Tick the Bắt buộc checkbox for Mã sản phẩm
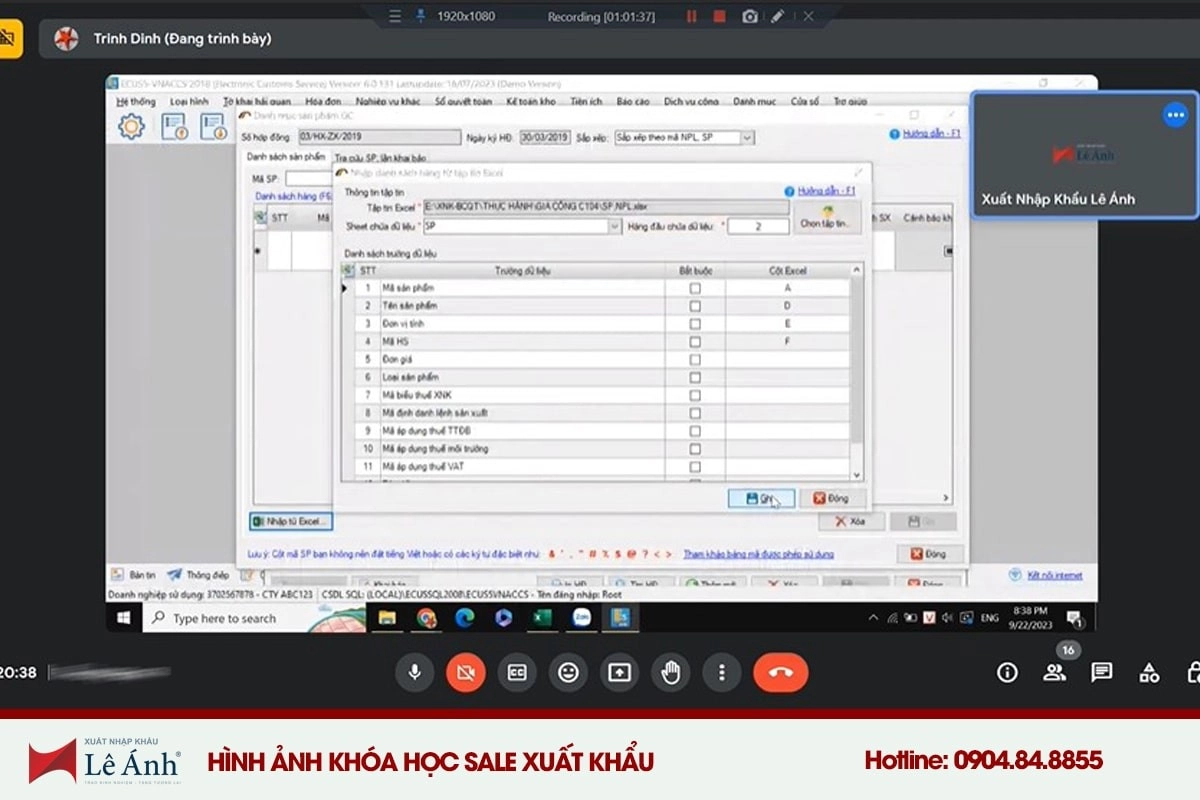The image size is (1200, 800). (x=695, y=288)
